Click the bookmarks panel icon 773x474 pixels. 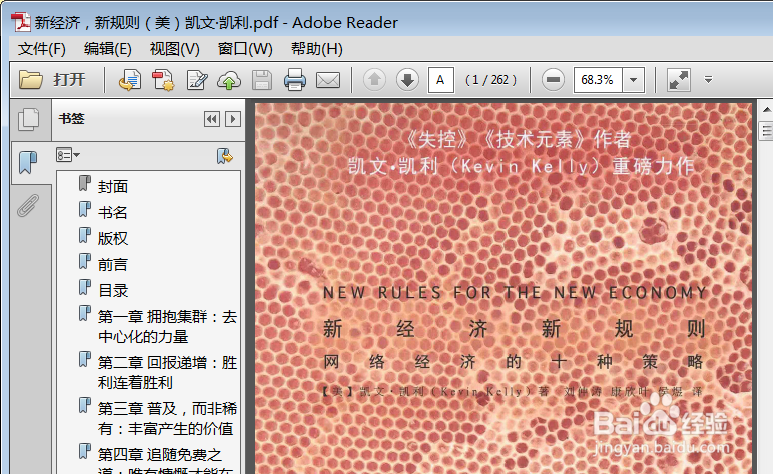(x=28, y=162)
